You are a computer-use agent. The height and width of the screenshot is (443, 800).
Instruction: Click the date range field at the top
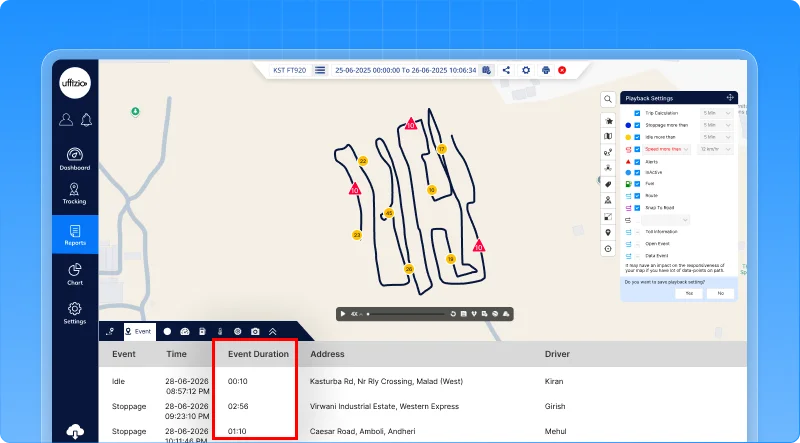click(x=406, y=70)
